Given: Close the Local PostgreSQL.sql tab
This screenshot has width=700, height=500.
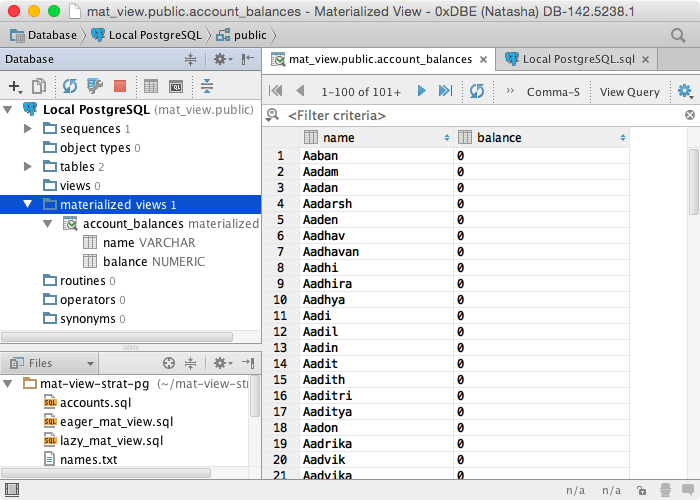Looking at the screenshot, I should (x=646, y=59).
